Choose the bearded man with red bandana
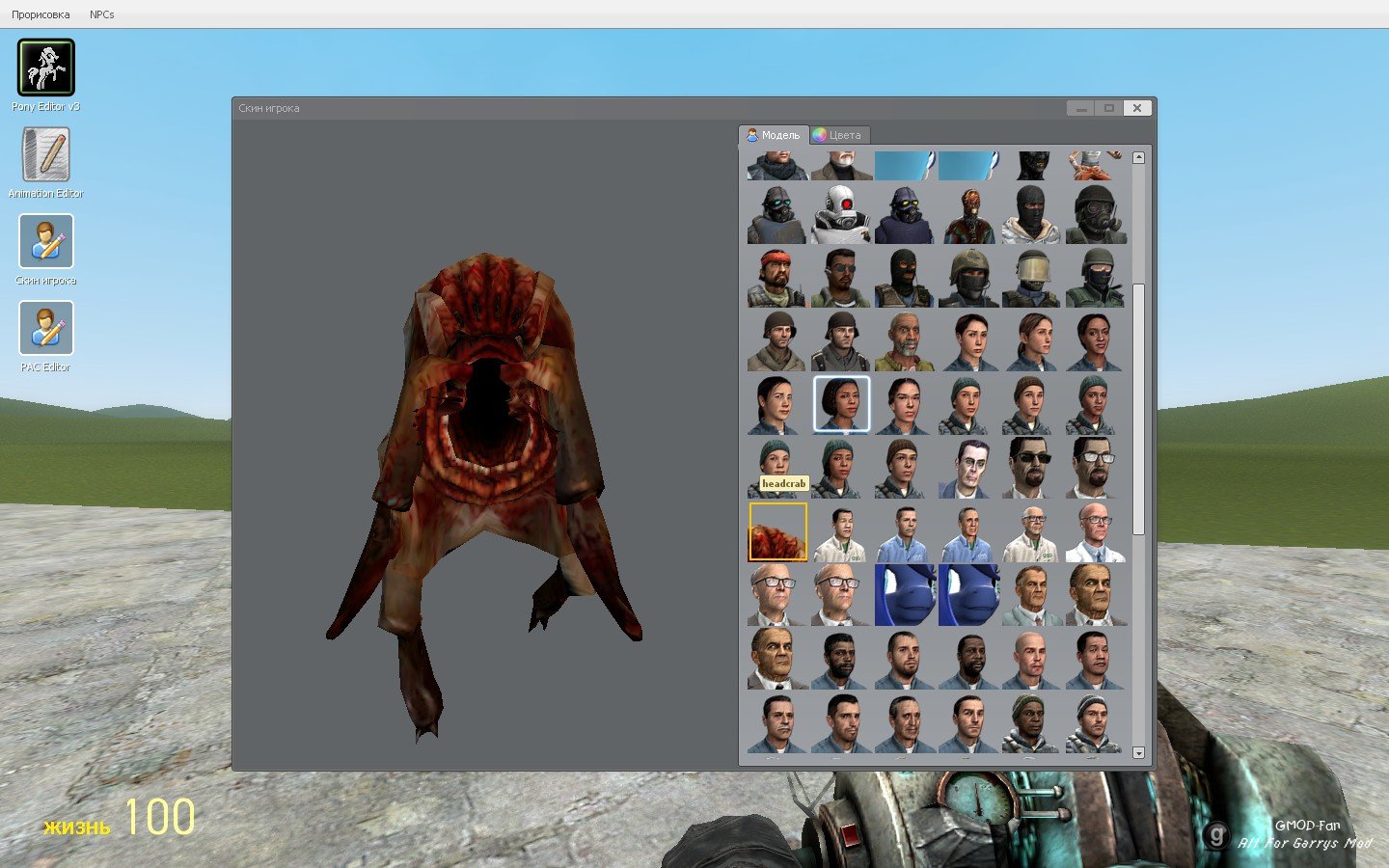 click(x=777, y=278)
